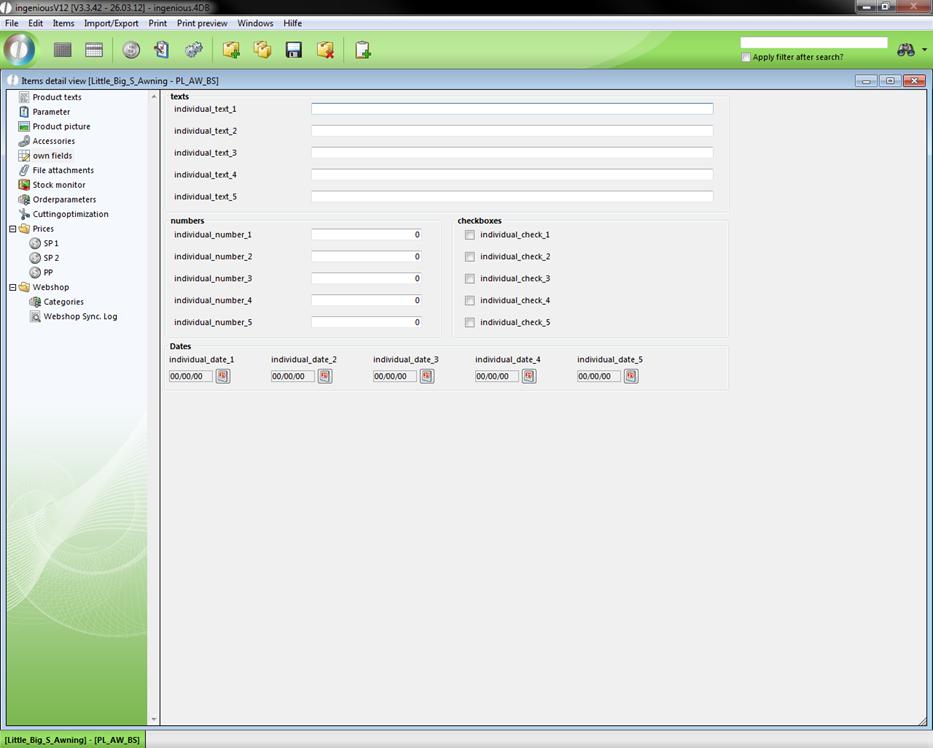Open the individual_date_1 calendar picker
The image size is (933, 748).
pos(223,376)
